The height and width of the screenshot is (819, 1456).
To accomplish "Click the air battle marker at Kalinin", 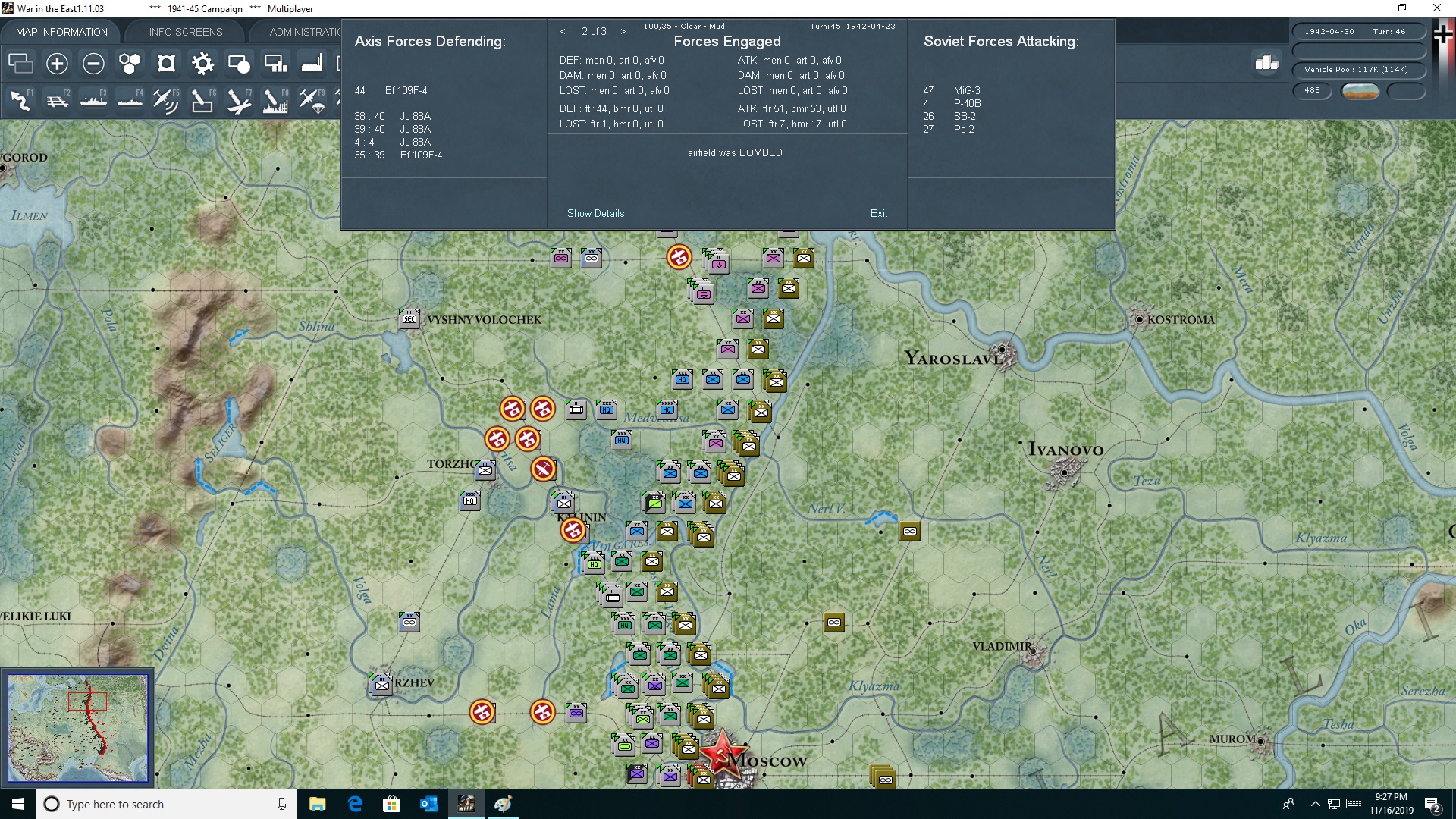I will [573, 530].
